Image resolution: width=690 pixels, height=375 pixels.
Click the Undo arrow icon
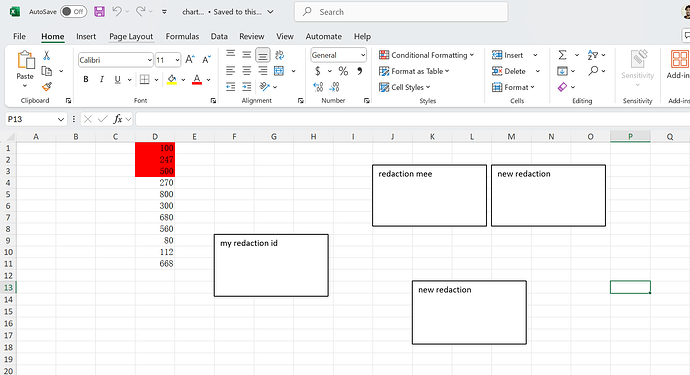tap(117, 11)
